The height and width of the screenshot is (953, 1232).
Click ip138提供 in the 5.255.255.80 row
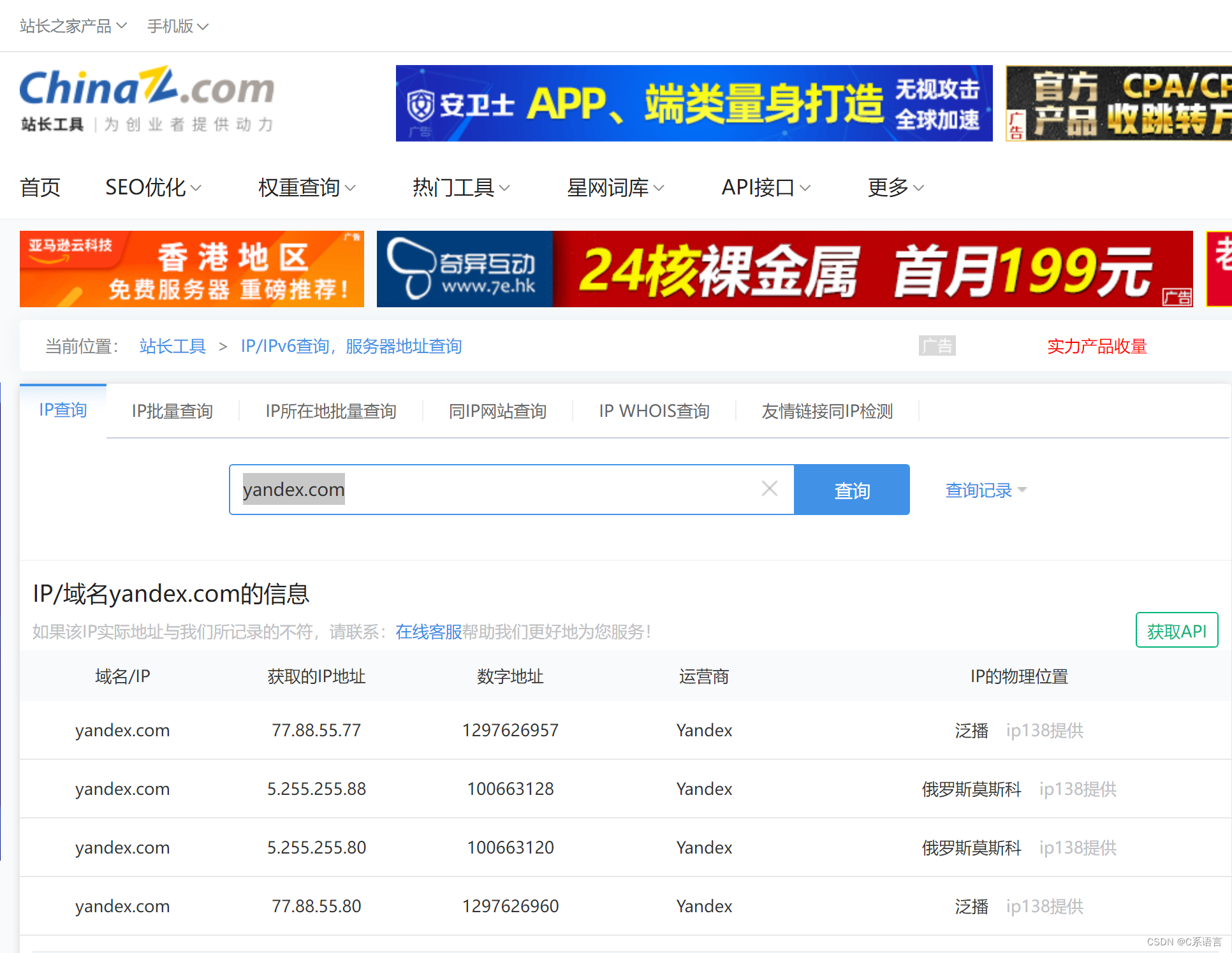pyautogui.click(x=1078, y=848)
